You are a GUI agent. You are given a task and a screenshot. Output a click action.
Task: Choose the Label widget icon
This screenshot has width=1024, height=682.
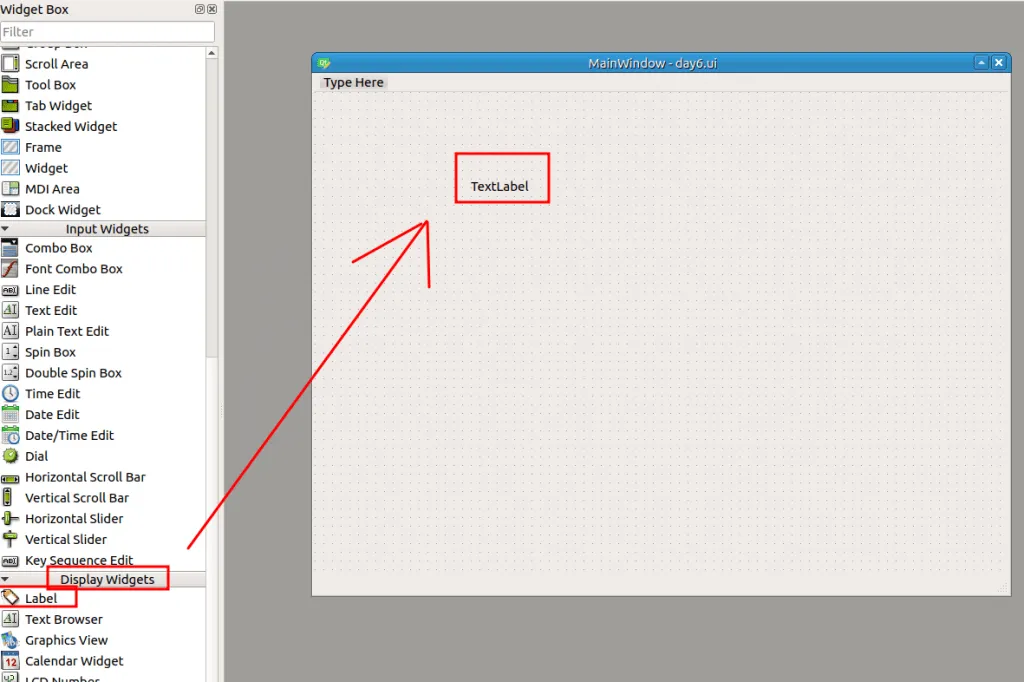10,598
